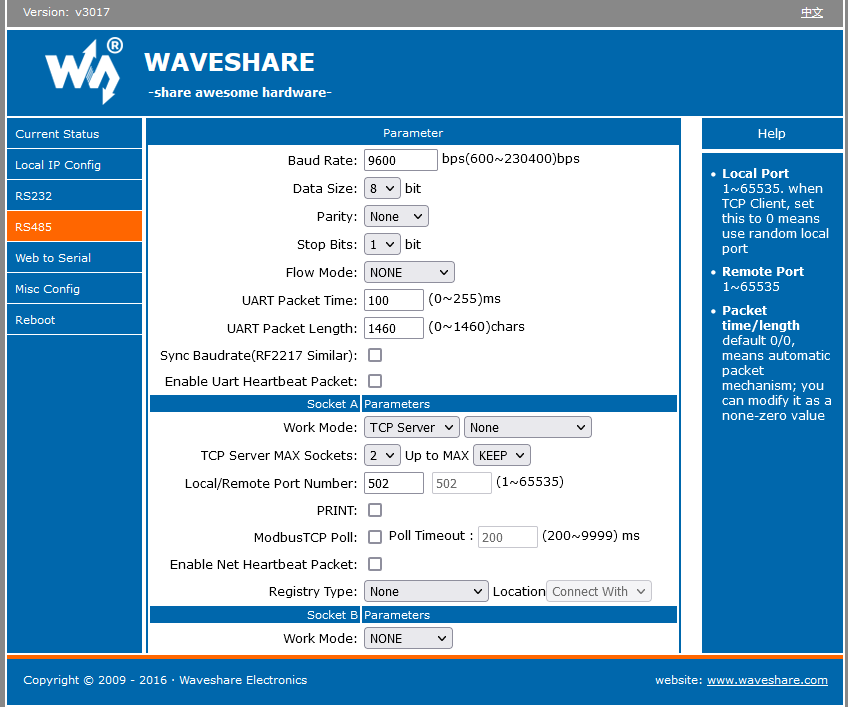This screenshot has width=848, height=707.
Task: Toggle Enable Uart Heartbeat Packet checkbox
Action: point(375,381)
